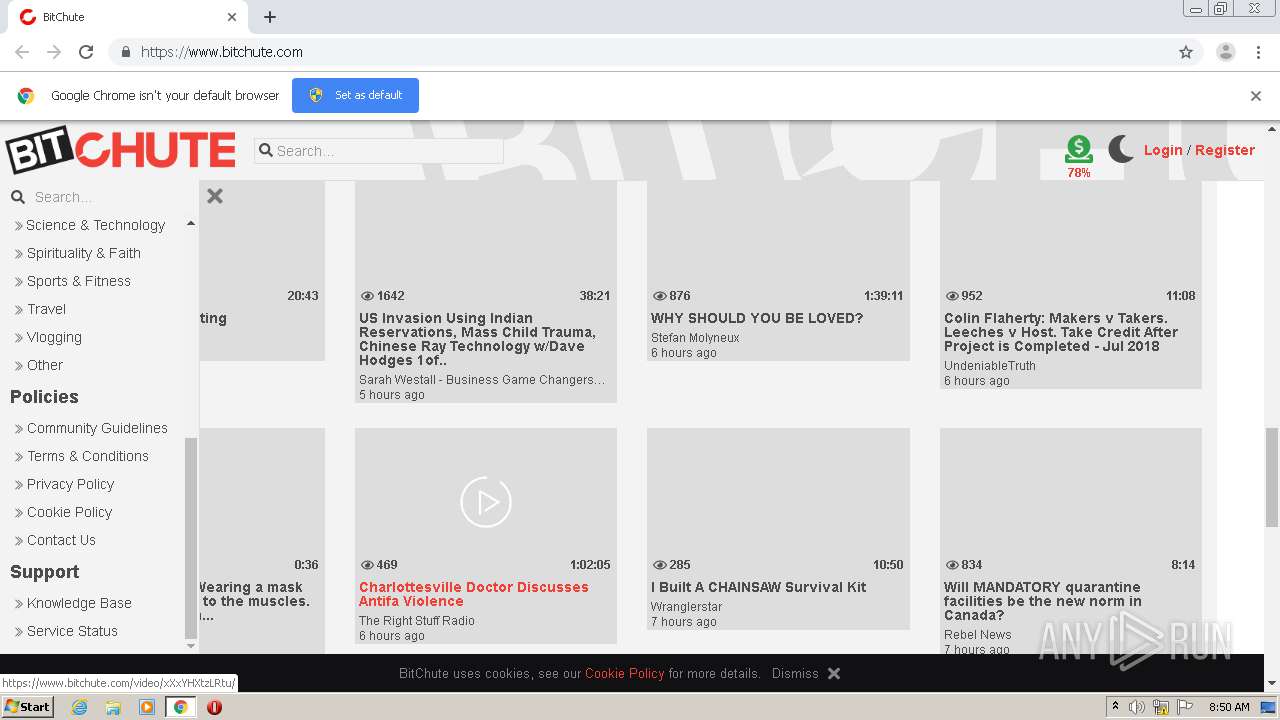View site security lock info
Viewport: 1280px width, 720px height.
pyautogui.click(x=125, y=52)
